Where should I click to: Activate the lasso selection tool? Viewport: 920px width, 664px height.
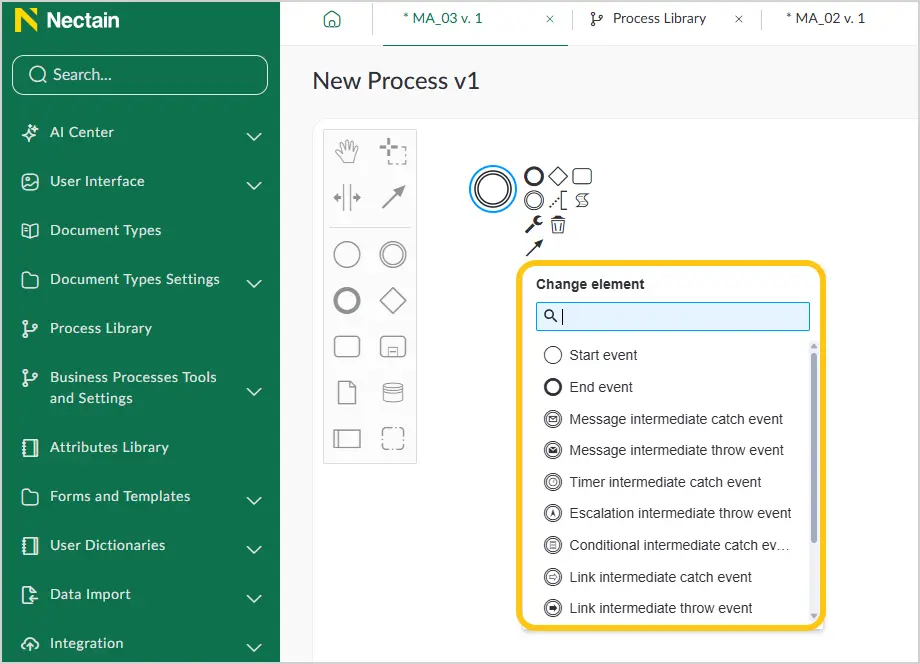click(x=393, y=151)
